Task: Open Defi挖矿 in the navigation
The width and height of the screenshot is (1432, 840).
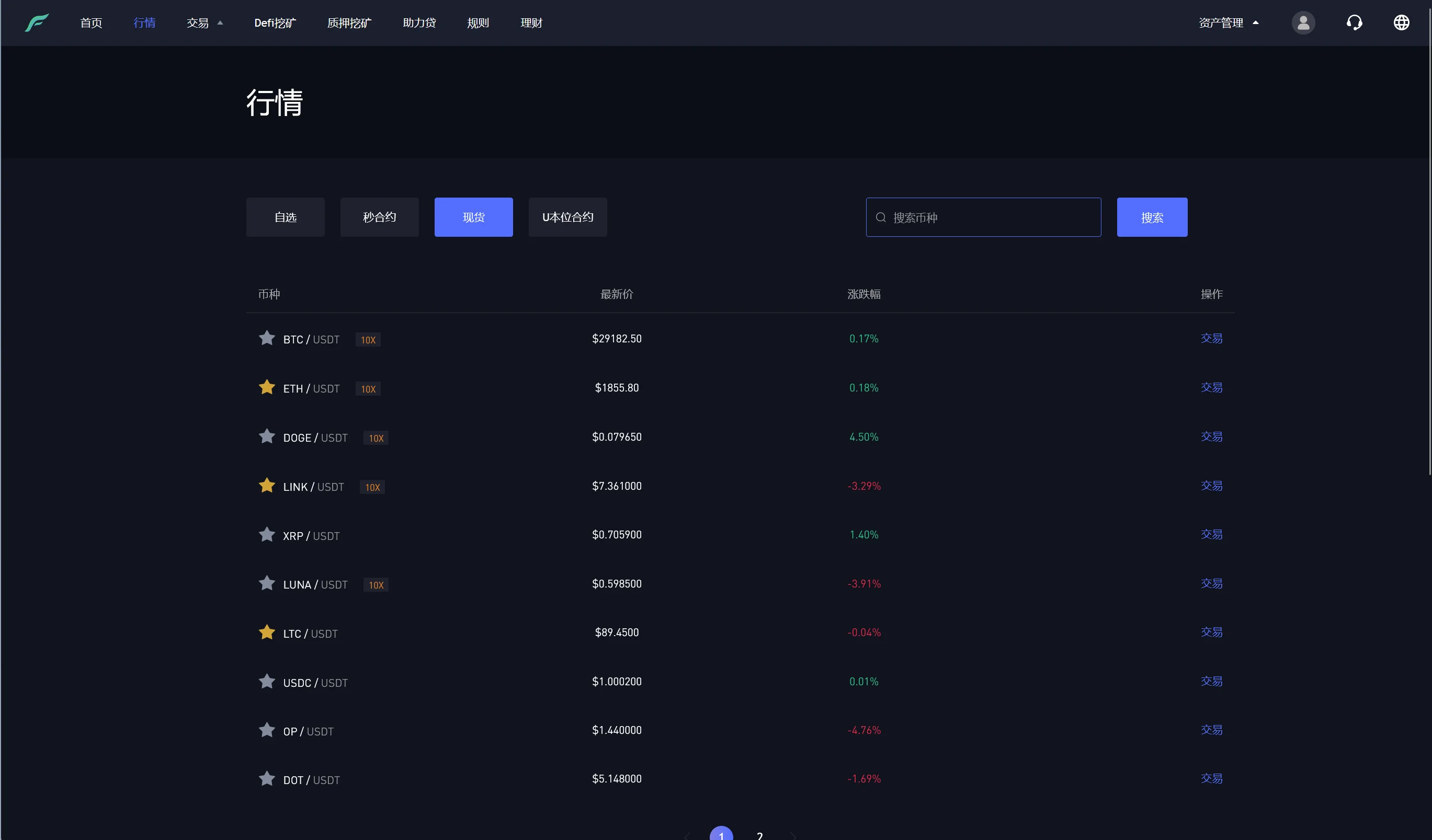Action: click(x=275, y=22)
